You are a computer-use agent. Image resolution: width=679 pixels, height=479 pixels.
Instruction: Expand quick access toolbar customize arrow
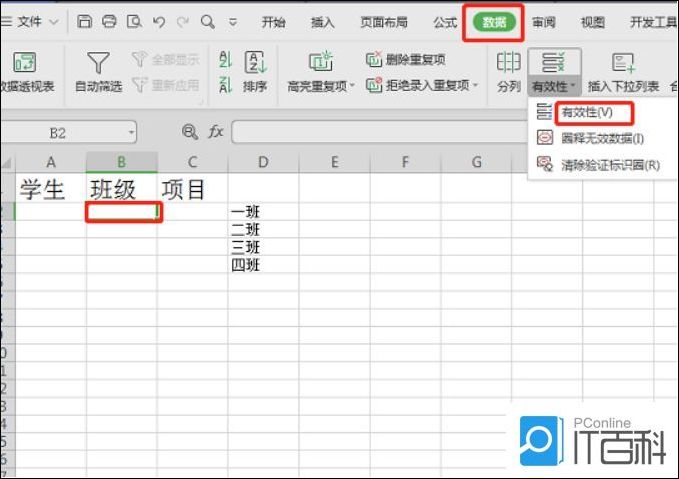pyautogui.click(x=233, y=22)
